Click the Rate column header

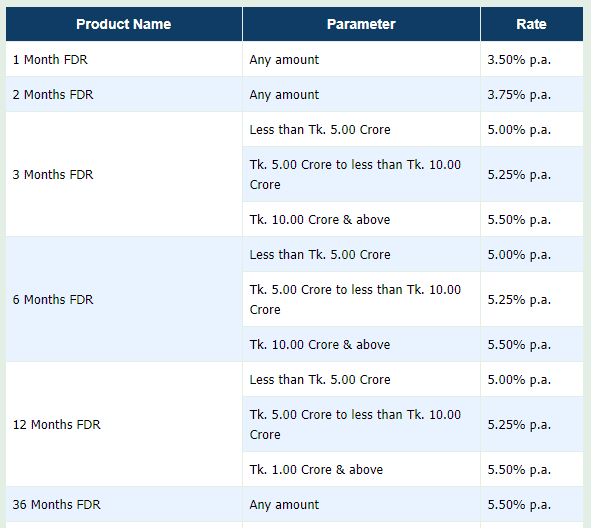click(532, 24)
